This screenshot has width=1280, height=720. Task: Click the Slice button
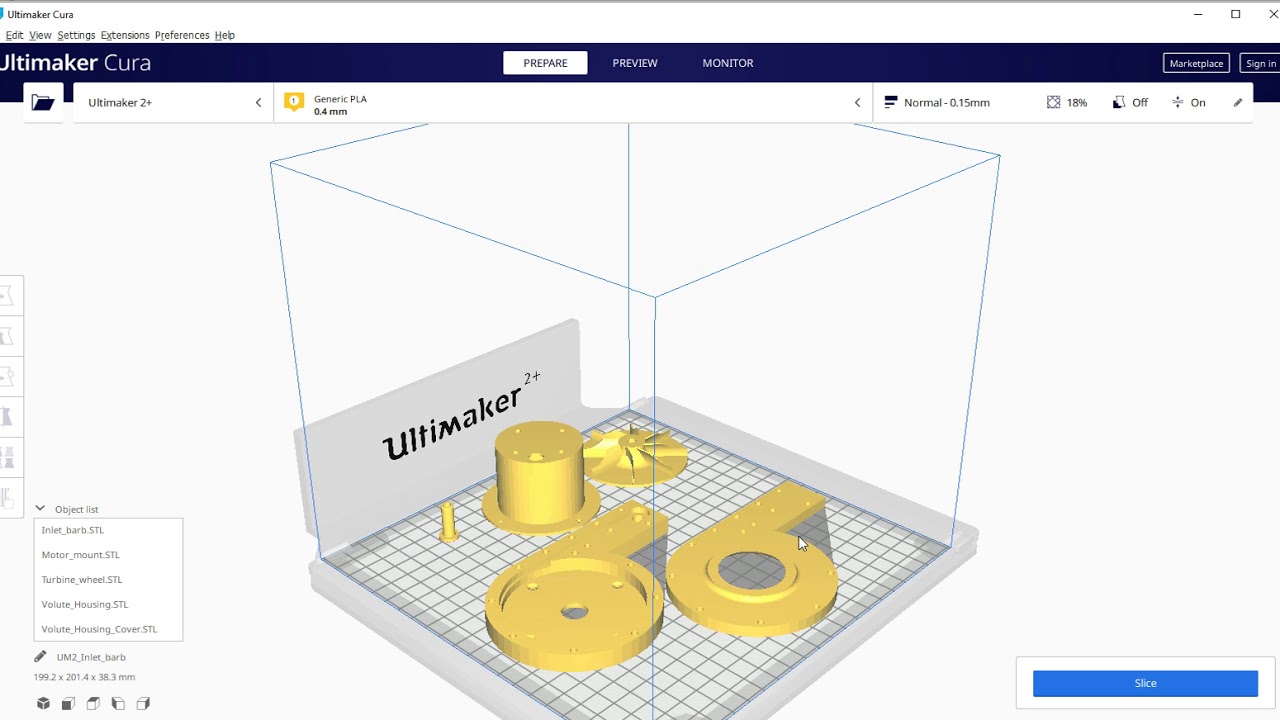(1145, 683)
